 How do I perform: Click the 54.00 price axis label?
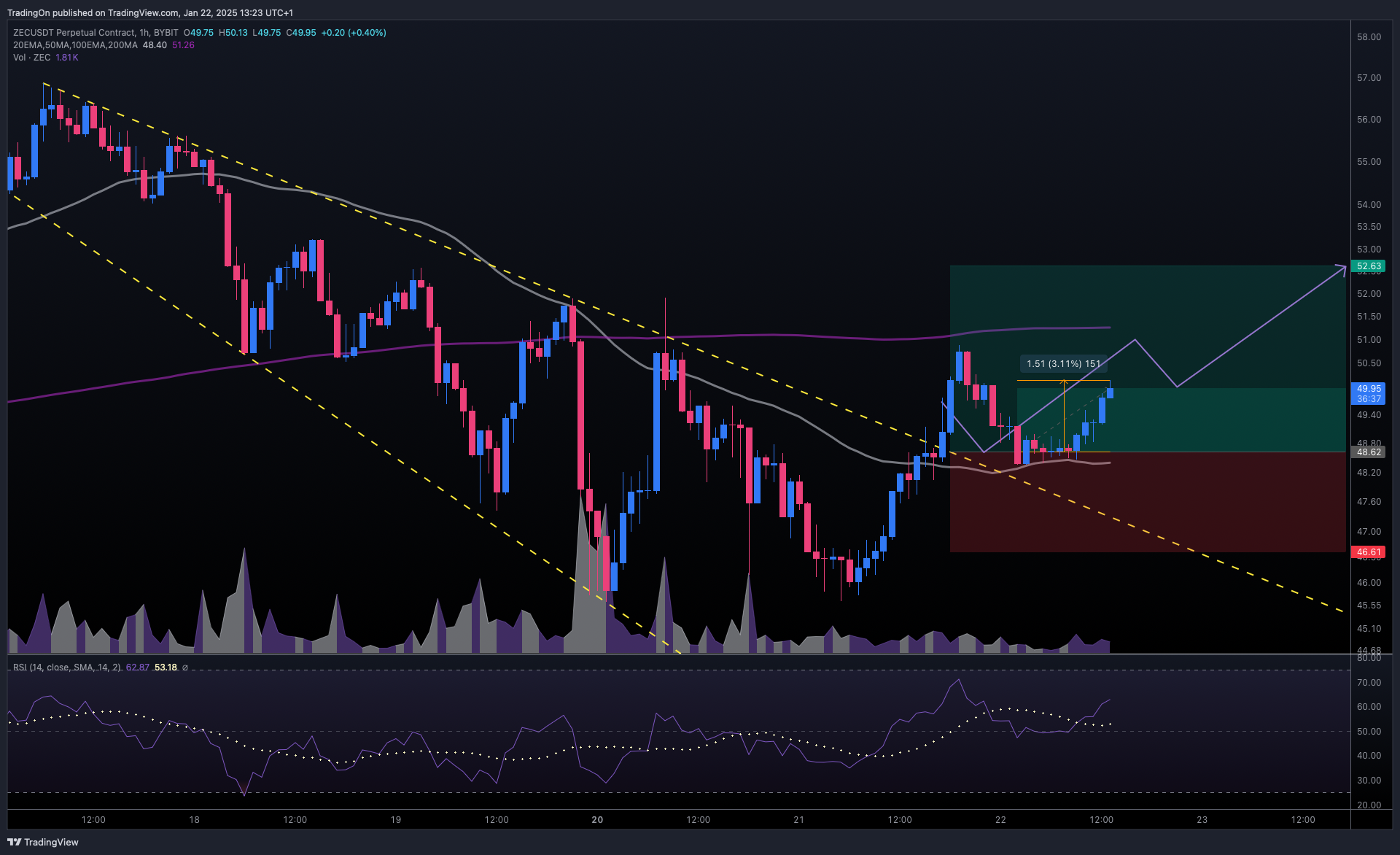click(1369, 205)
